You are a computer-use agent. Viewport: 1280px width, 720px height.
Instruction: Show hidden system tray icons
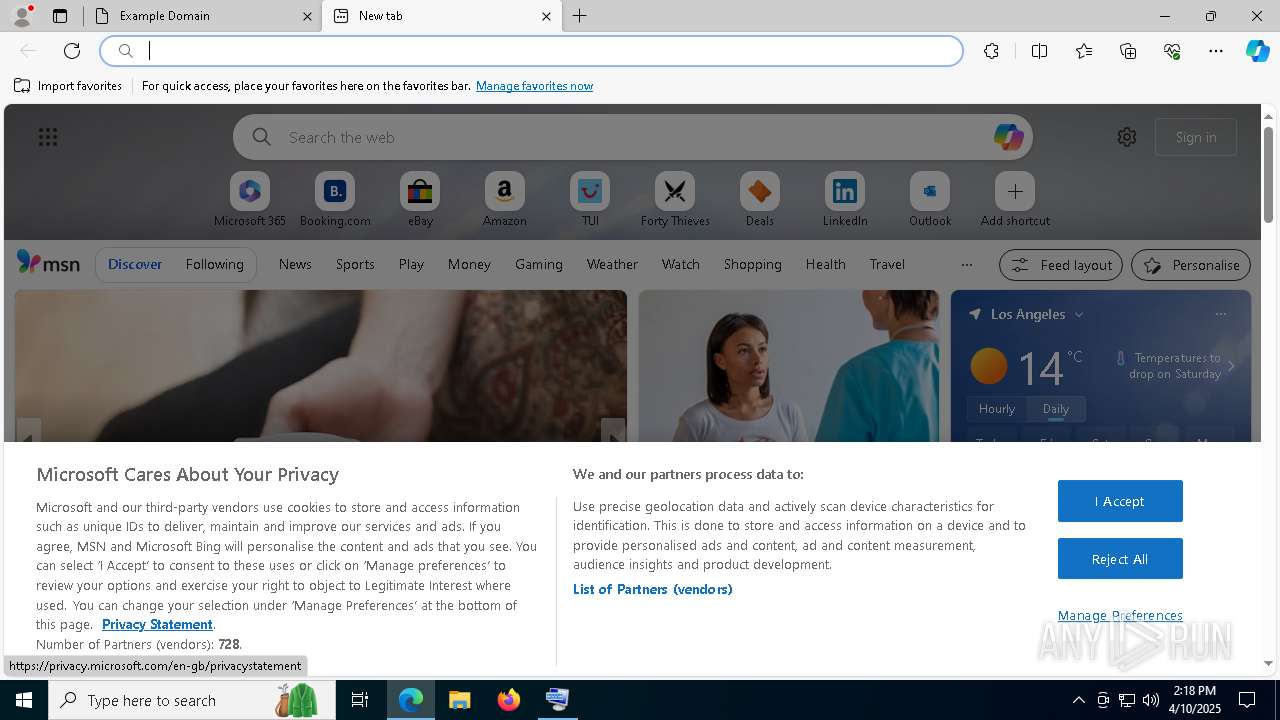click(x=1078, y=700)
